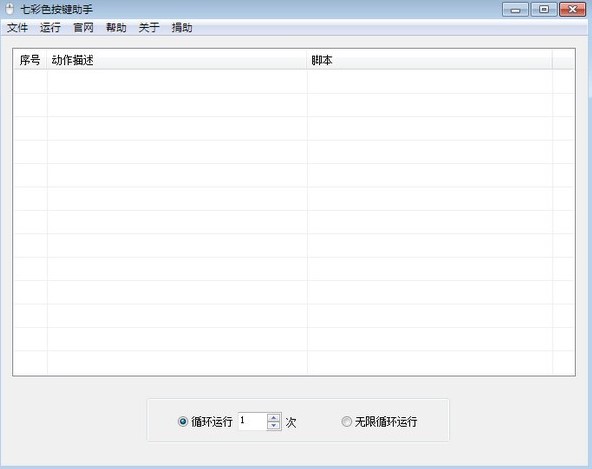Viewport: 592px width, 469px height.
Task: Click the mouse app icon in title bar
Action: [10, 9]
